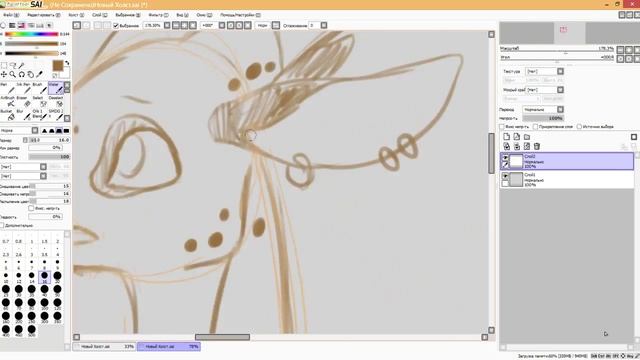Select the Brush tool
Image resolution: width=640 pixels, height=360 pixels.
coord(39,88)
